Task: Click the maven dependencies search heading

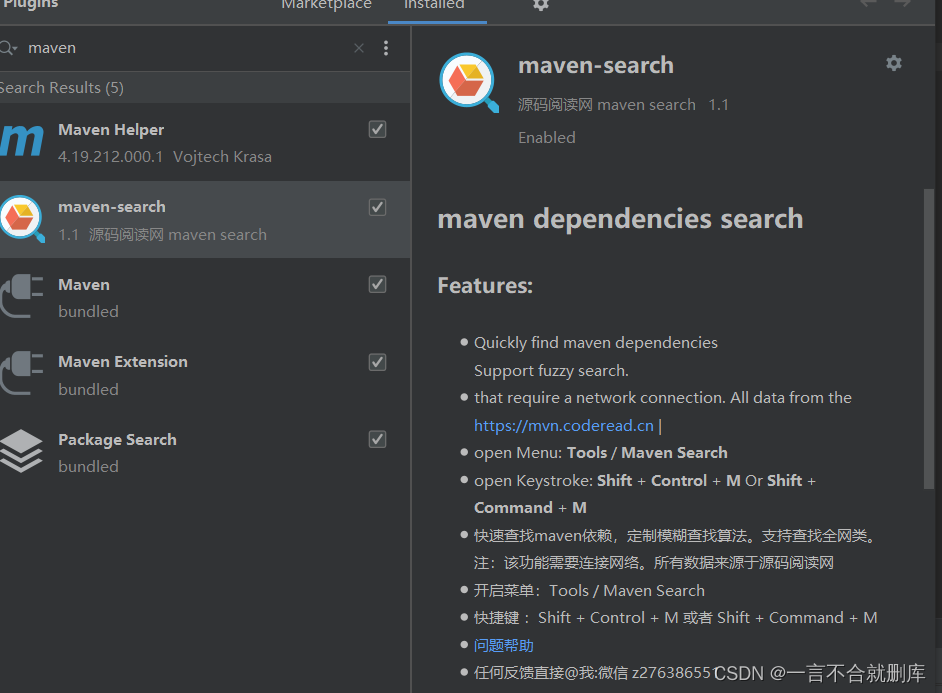Action: pyautogui.click(x=620, y=219)
